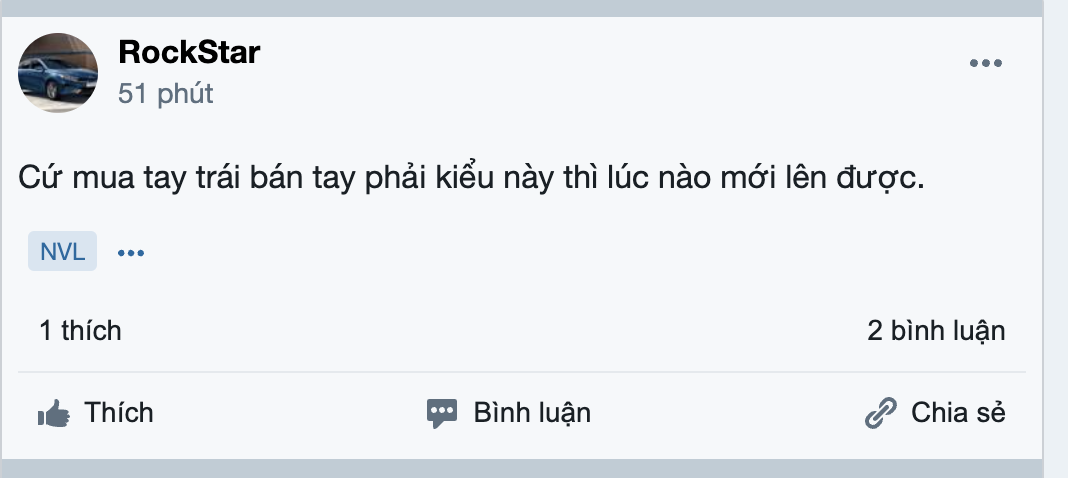Open post options three-dot menu

click(x=985, y=64)
